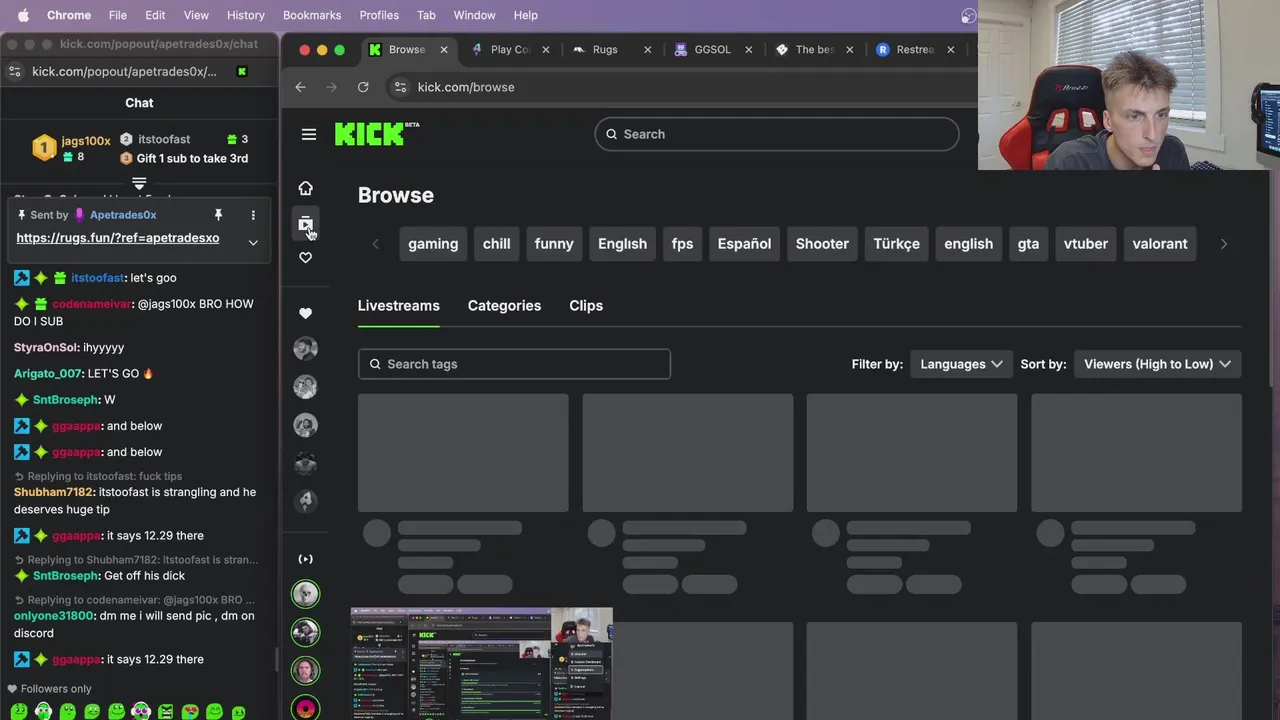Click browser back arrow in Kick window

click(x=300, y=87)
